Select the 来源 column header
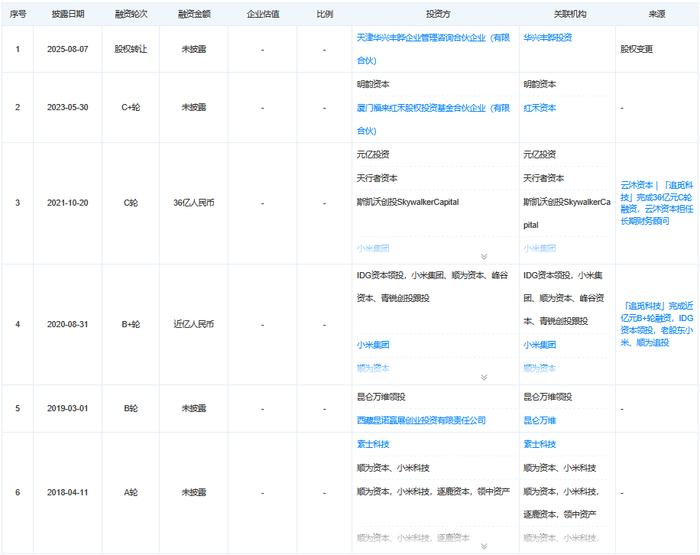 coord(657,14)
